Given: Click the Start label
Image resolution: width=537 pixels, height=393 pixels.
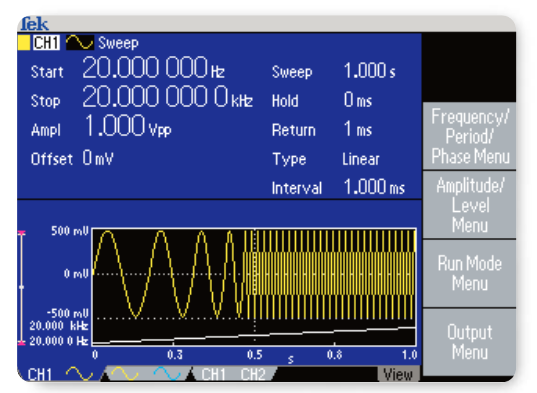Looking at the screenshot, I should 47,72.
